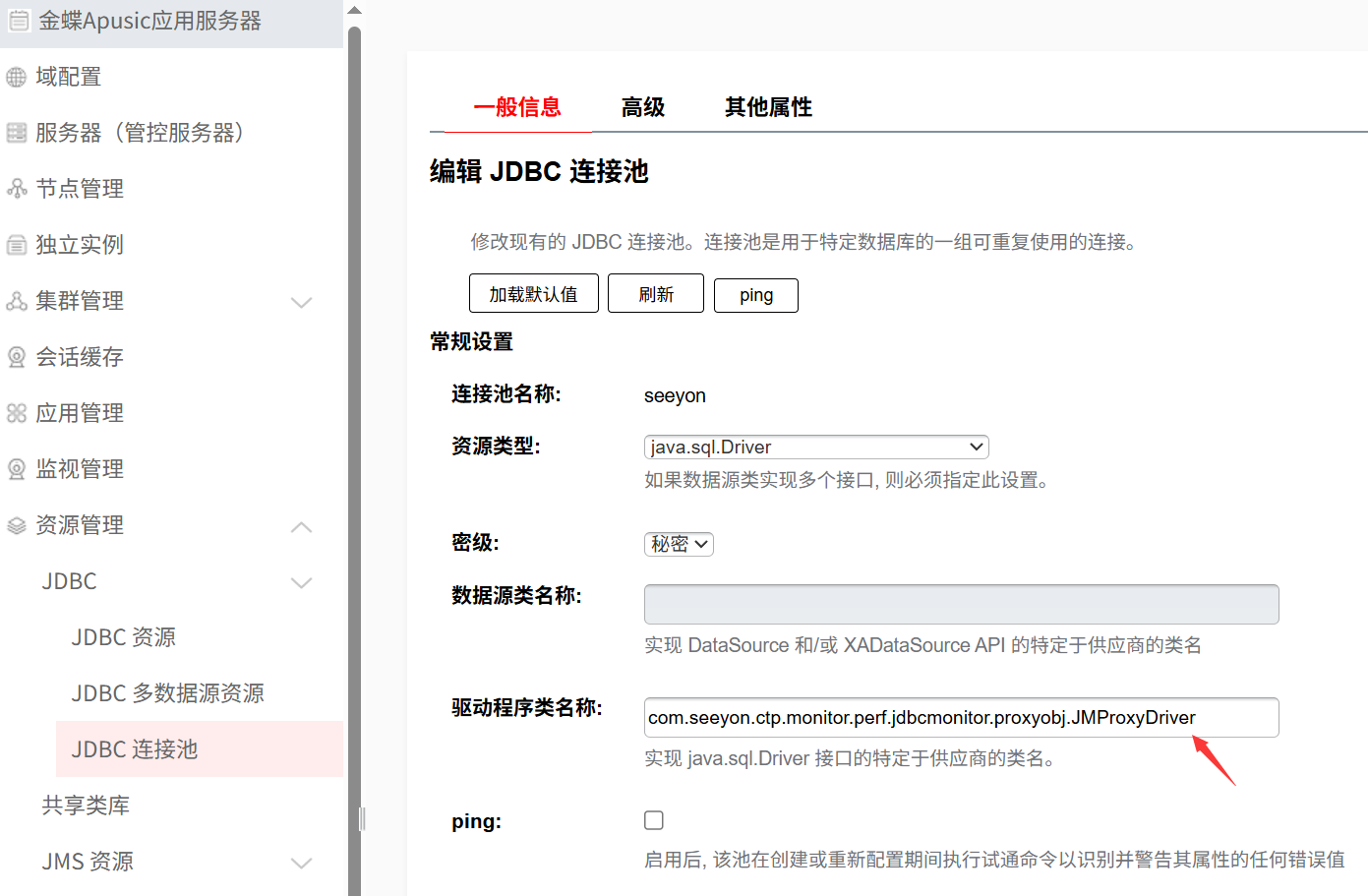Enable the ping checkbox

[x=654, y=820]
